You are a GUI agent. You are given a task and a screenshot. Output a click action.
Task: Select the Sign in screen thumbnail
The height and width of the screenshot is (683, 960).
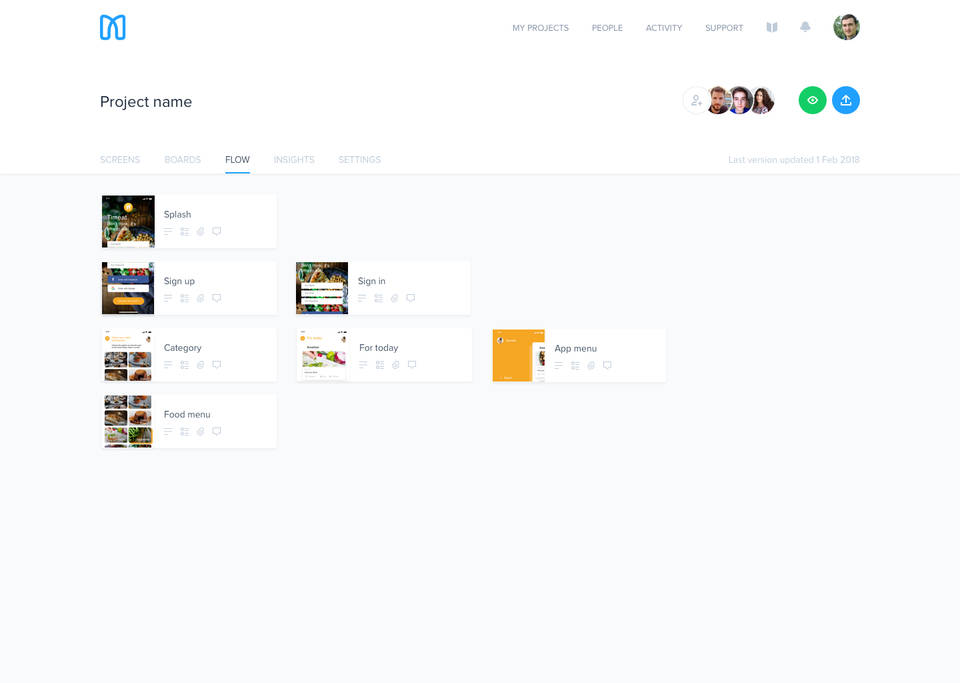(322, 288)
